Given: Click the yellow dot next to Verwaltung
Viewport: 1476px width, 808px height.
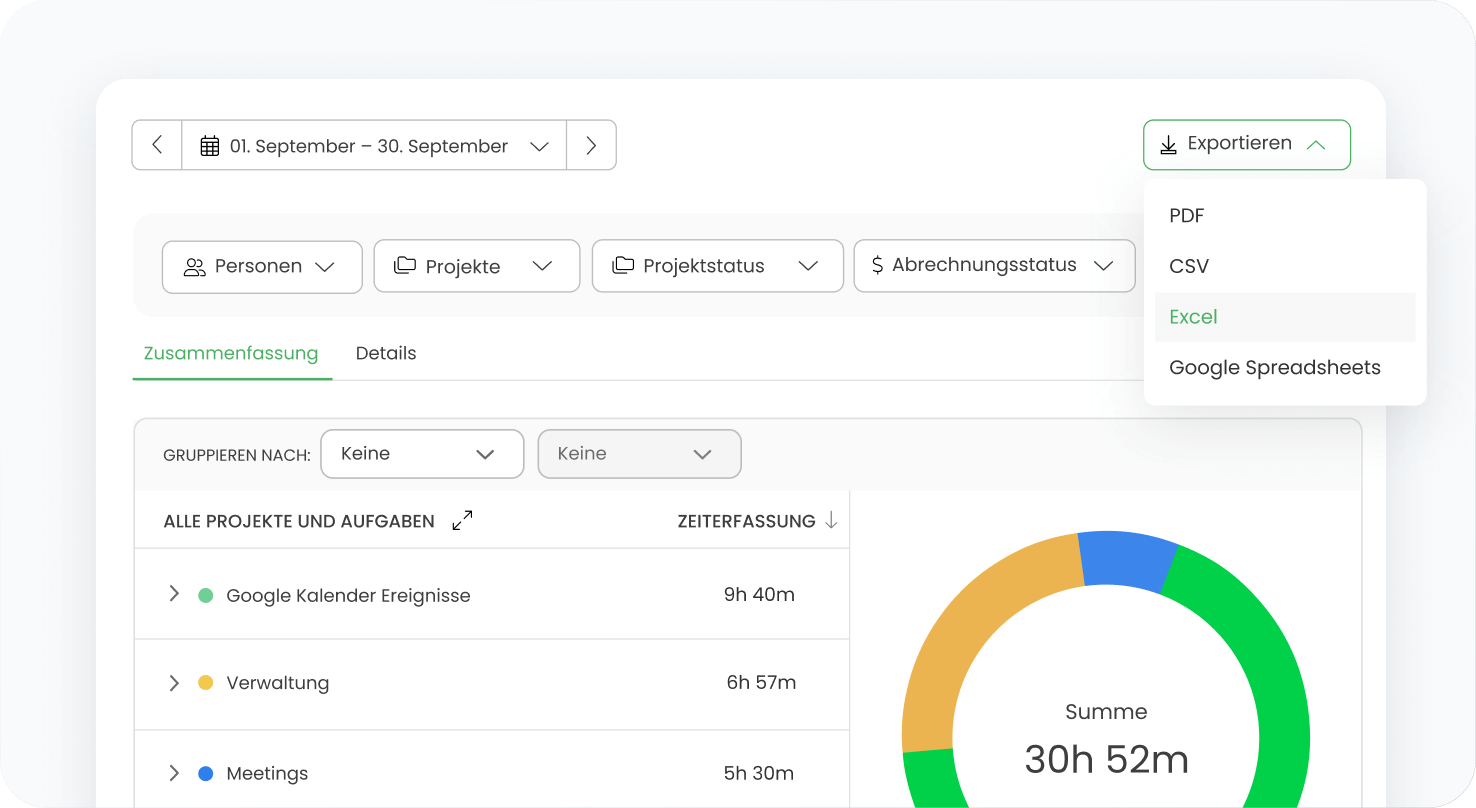Looking at the screenshot, I should 206,683.
